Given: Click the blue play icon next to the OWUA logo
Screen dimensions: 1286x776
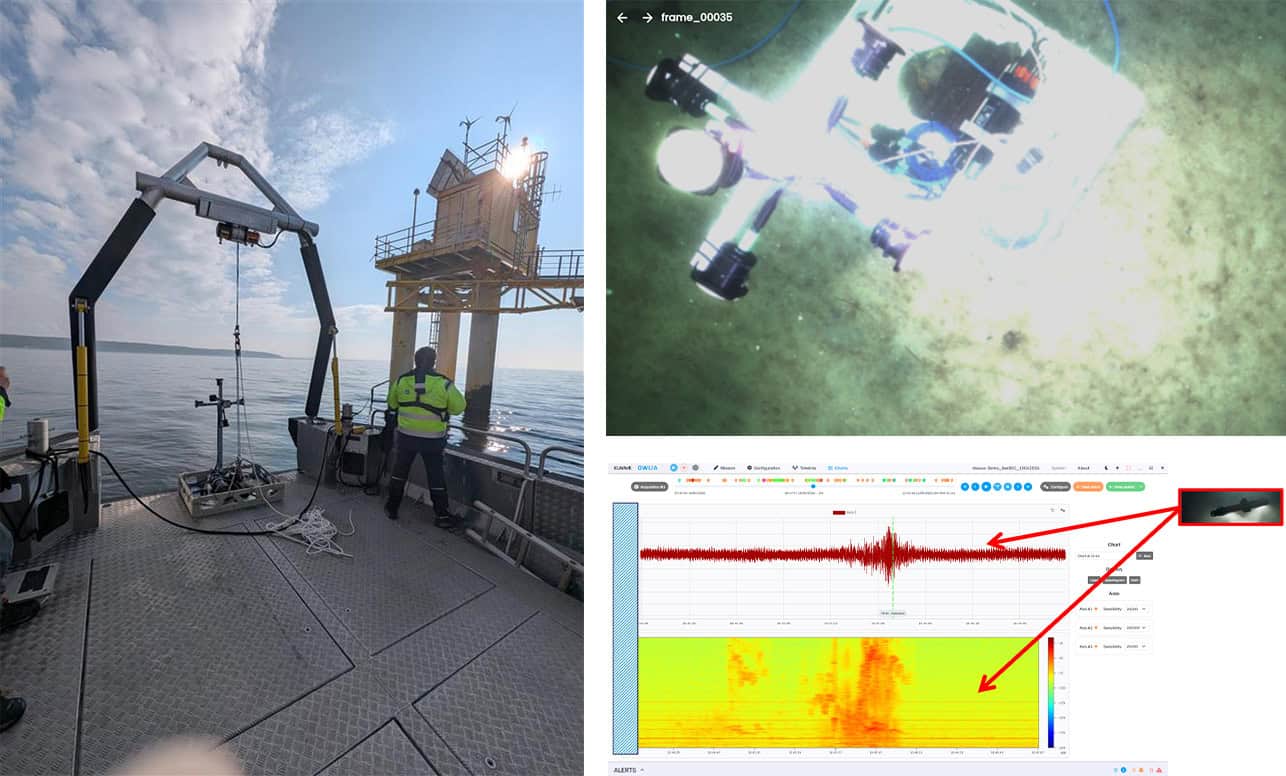Looking at the screenshot, I should pos(674,468).
